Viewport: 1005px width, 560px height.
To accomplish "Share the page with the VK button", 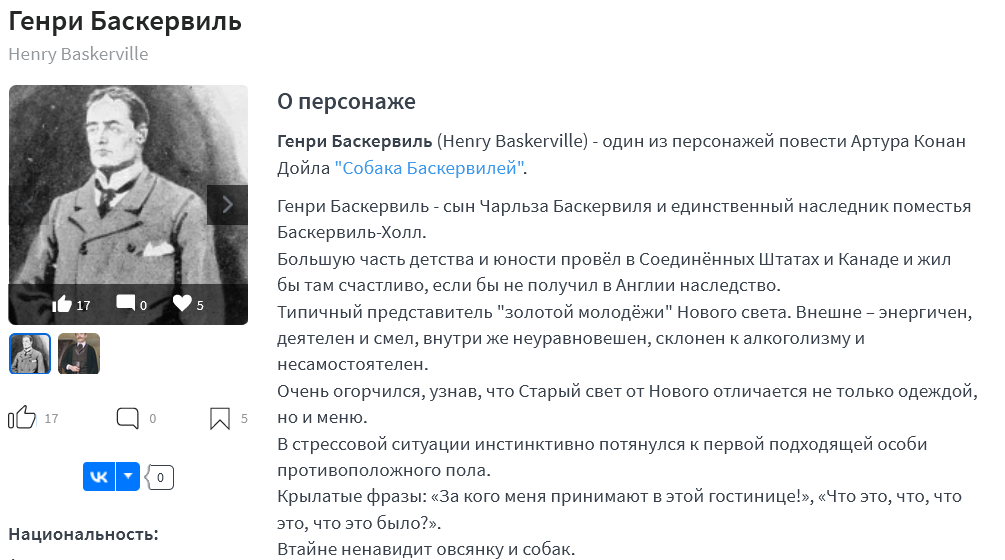I will tap(99, 477).
